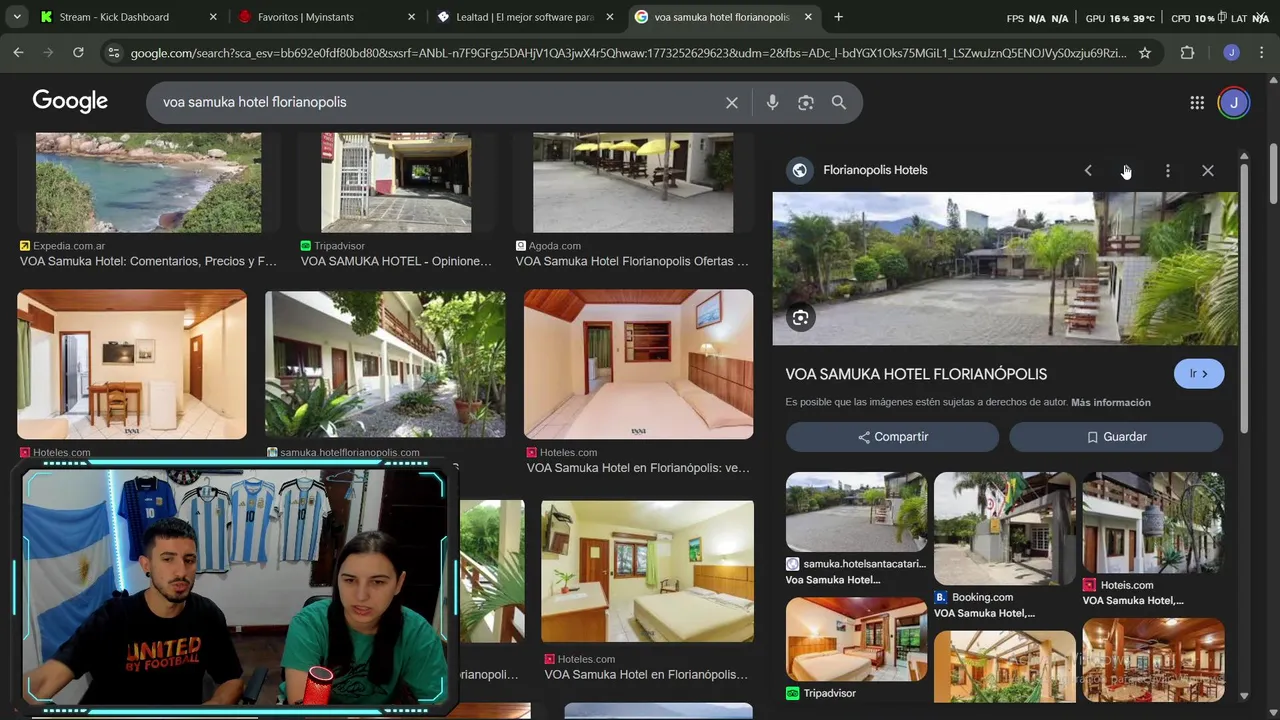Open Google homepage logo
This screenshot has width=1280, height=720.
click(70, 101)
